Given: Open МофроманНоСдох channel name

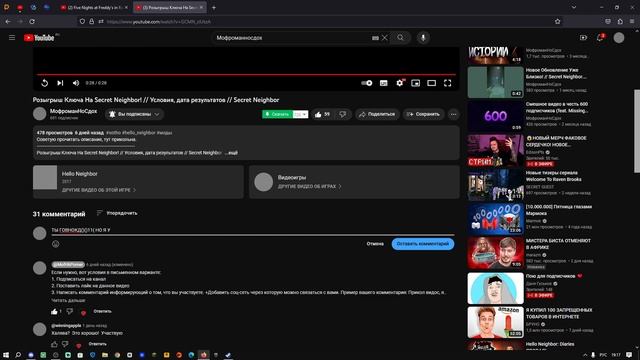Looking at the screenshot, I should click(x=73, y=111).
